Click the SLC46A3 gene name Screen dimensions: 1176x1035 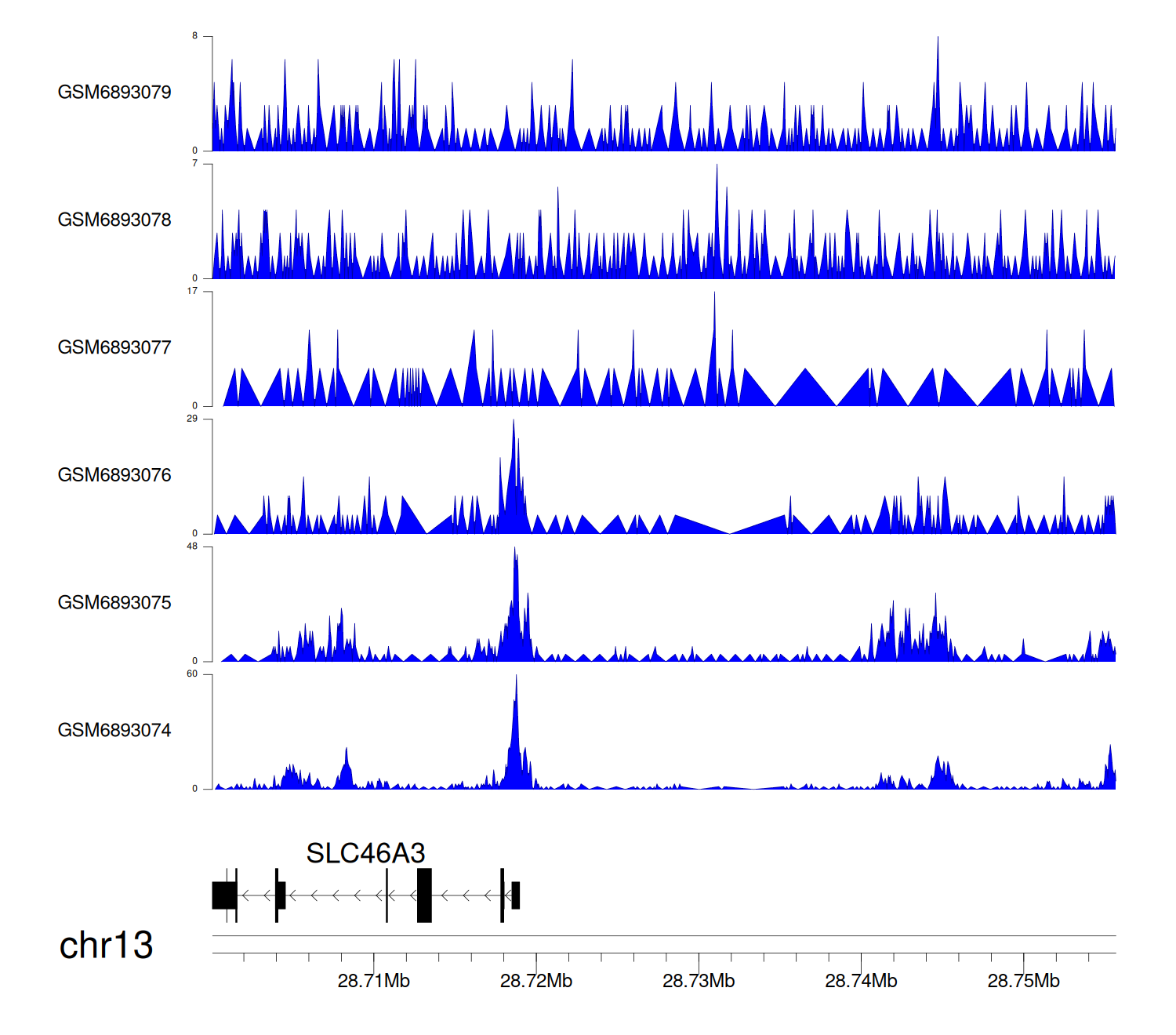365,853
